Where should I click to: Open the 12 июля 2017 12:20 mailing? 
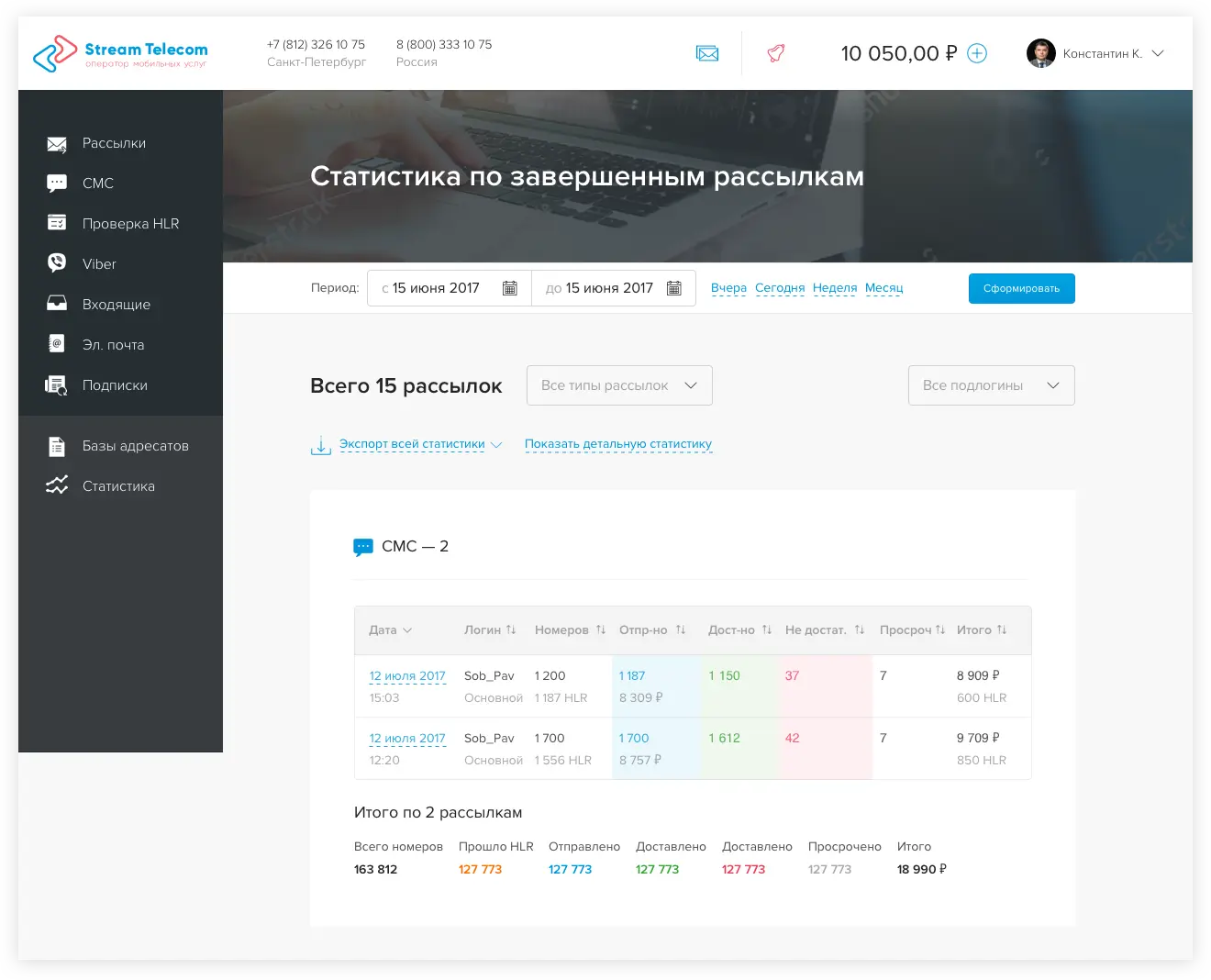407,739
